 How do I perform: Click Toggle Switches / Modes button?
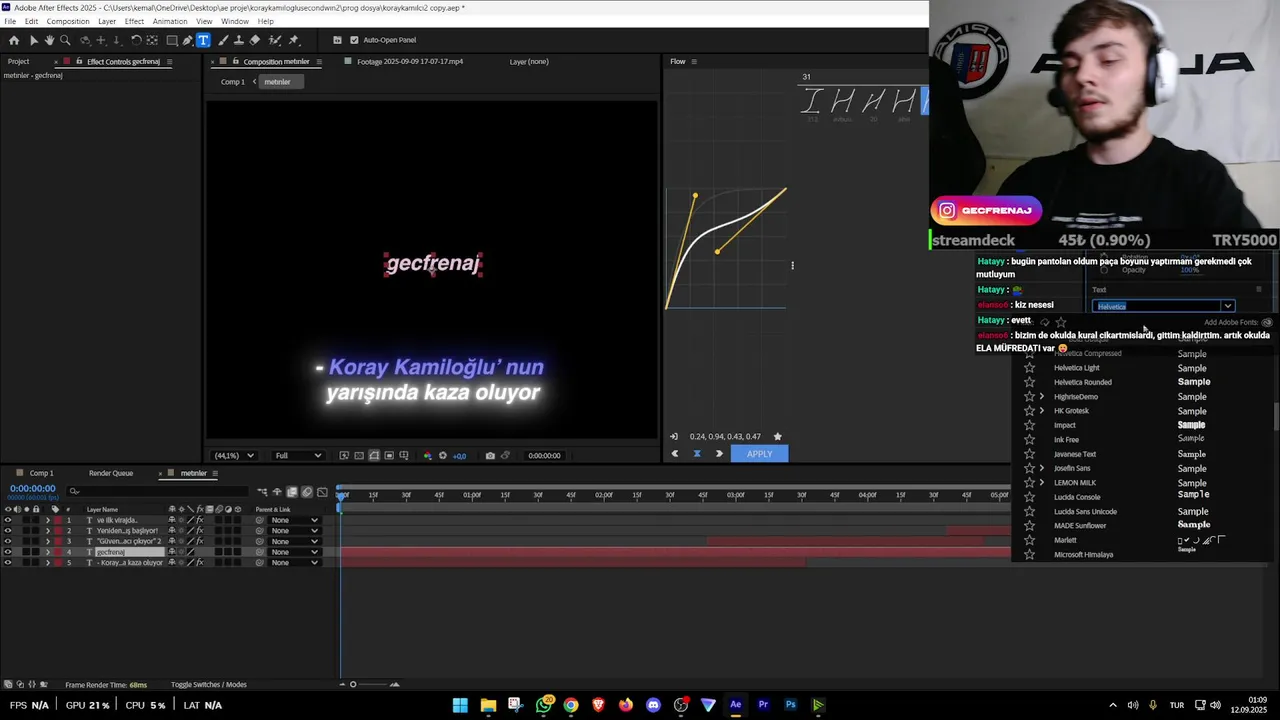[x=208, y=685]
